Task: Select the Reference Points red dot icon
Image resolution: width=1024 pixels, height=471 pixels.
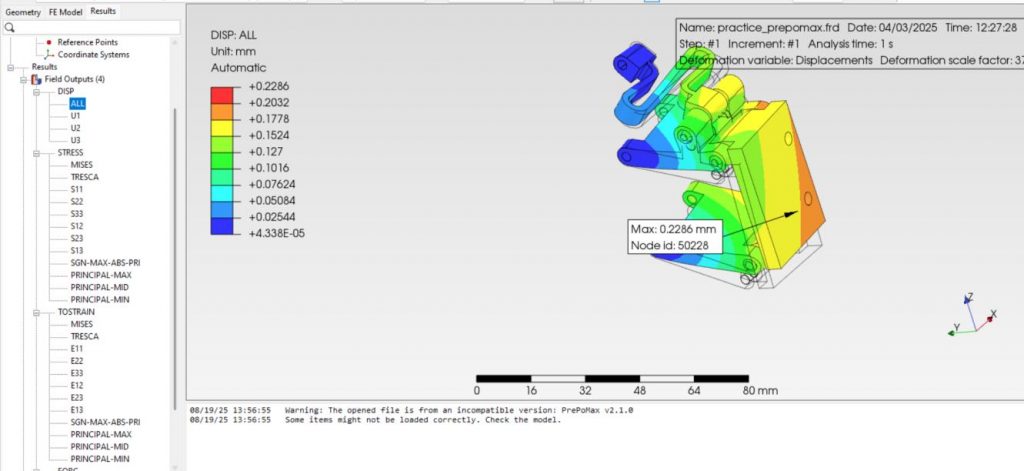Action: tap(49, 42)
